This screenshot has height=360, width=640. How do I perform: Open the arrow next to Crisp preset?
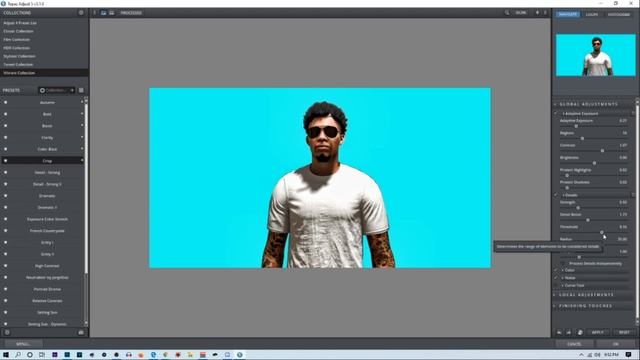(x=82, y=161)
